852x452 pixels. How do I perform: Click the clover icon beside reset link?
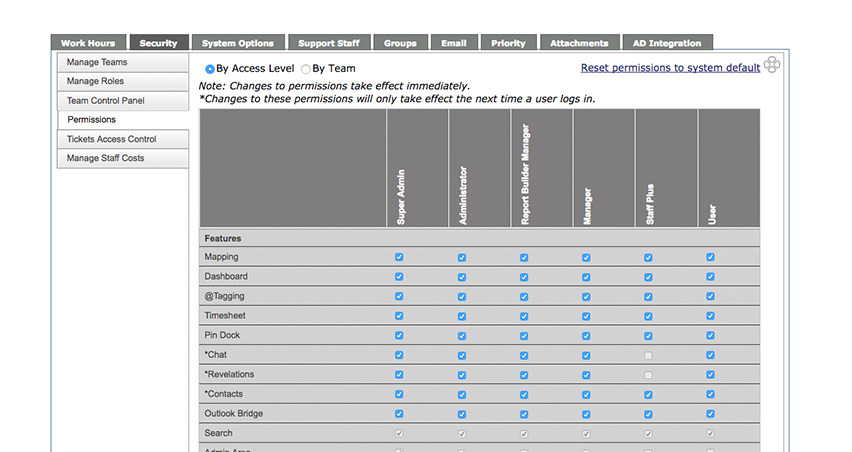772,65
